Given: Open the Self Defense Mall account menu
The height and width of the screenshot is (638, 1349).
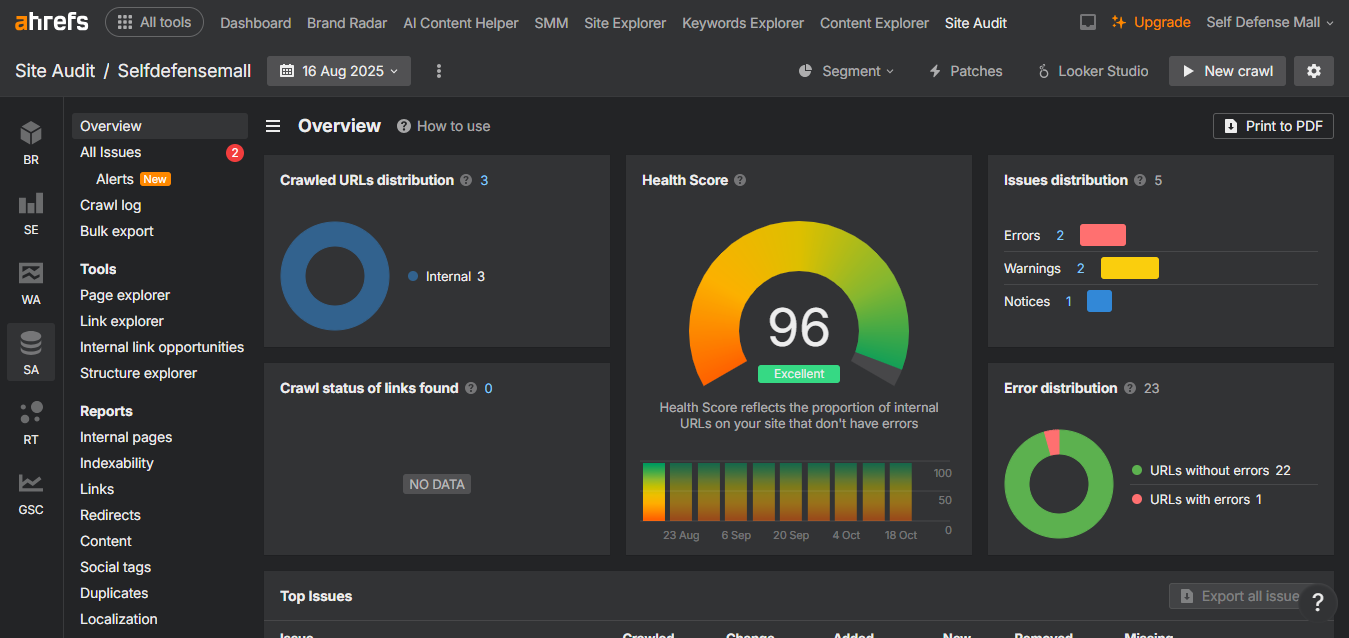Looking at the screenshot, I should (x=1270, y=22).
